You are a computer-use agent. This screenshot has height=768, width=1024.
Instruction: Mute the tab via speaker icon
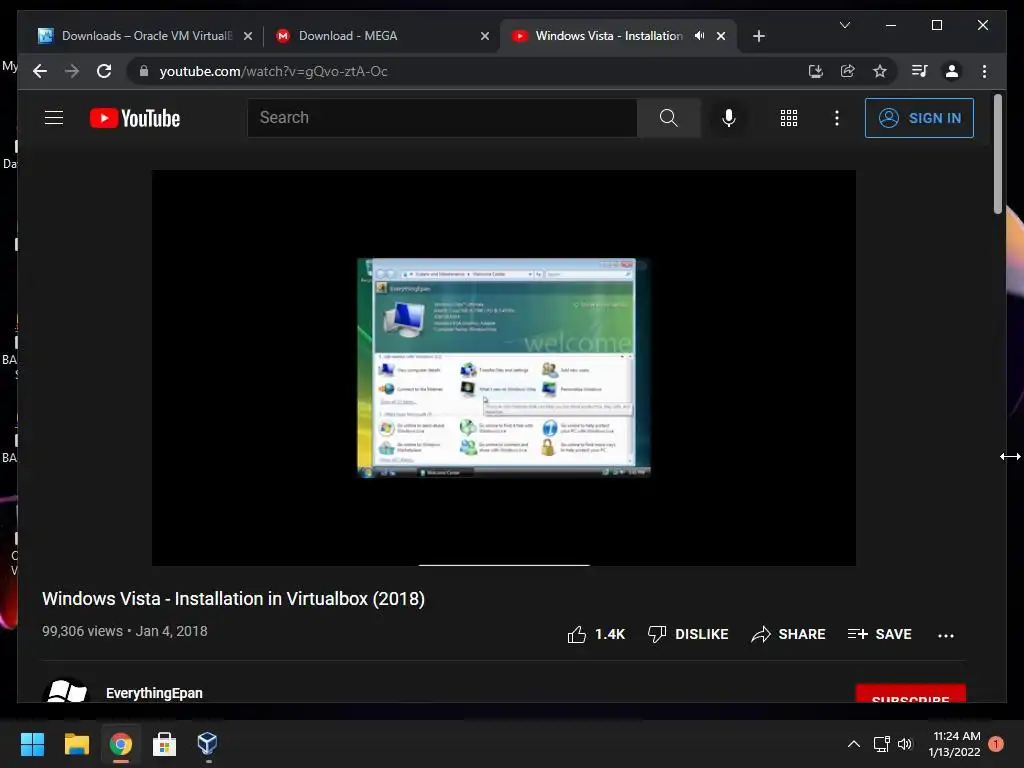point(699,36)
